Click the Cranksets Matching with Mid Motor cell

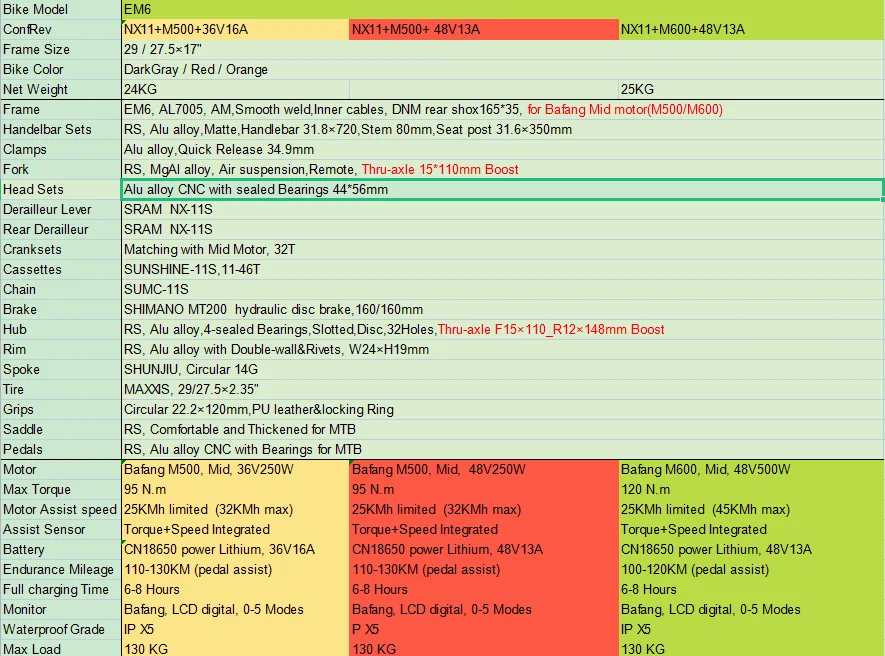point(503,250)
